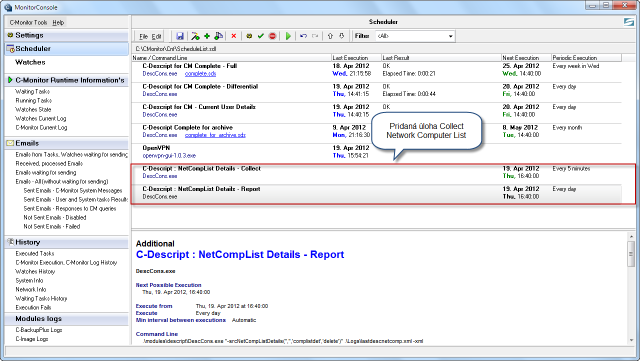
Task: Click the move task up arrow icon
Action: [x=330, y=36]
